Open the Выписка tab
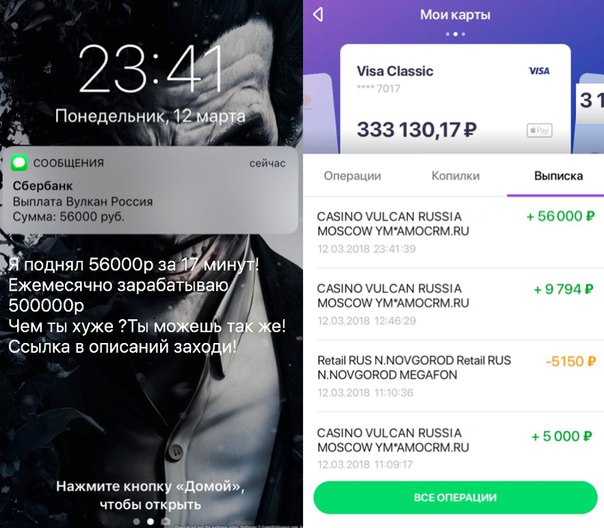 point(558,176)
